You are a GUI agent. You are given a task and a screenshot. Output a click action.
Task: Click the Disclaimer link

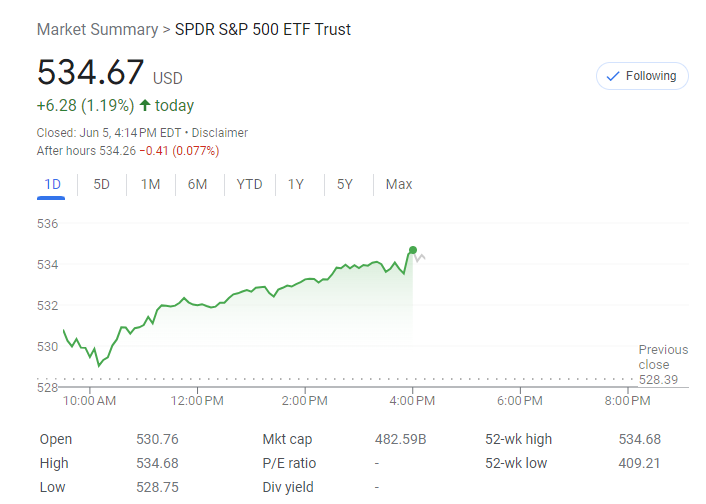click(220, 133)
